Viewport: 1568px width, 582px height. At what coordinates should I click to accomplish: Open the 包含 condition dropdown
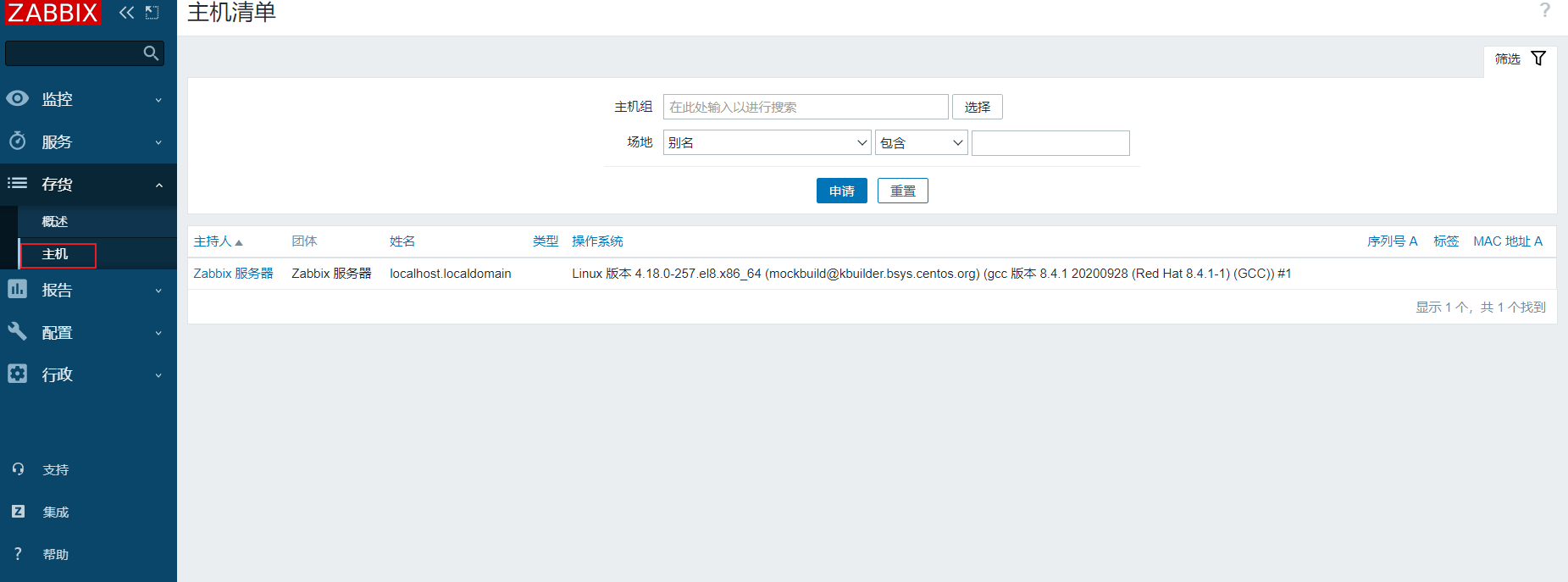click(x=921, y=142)
